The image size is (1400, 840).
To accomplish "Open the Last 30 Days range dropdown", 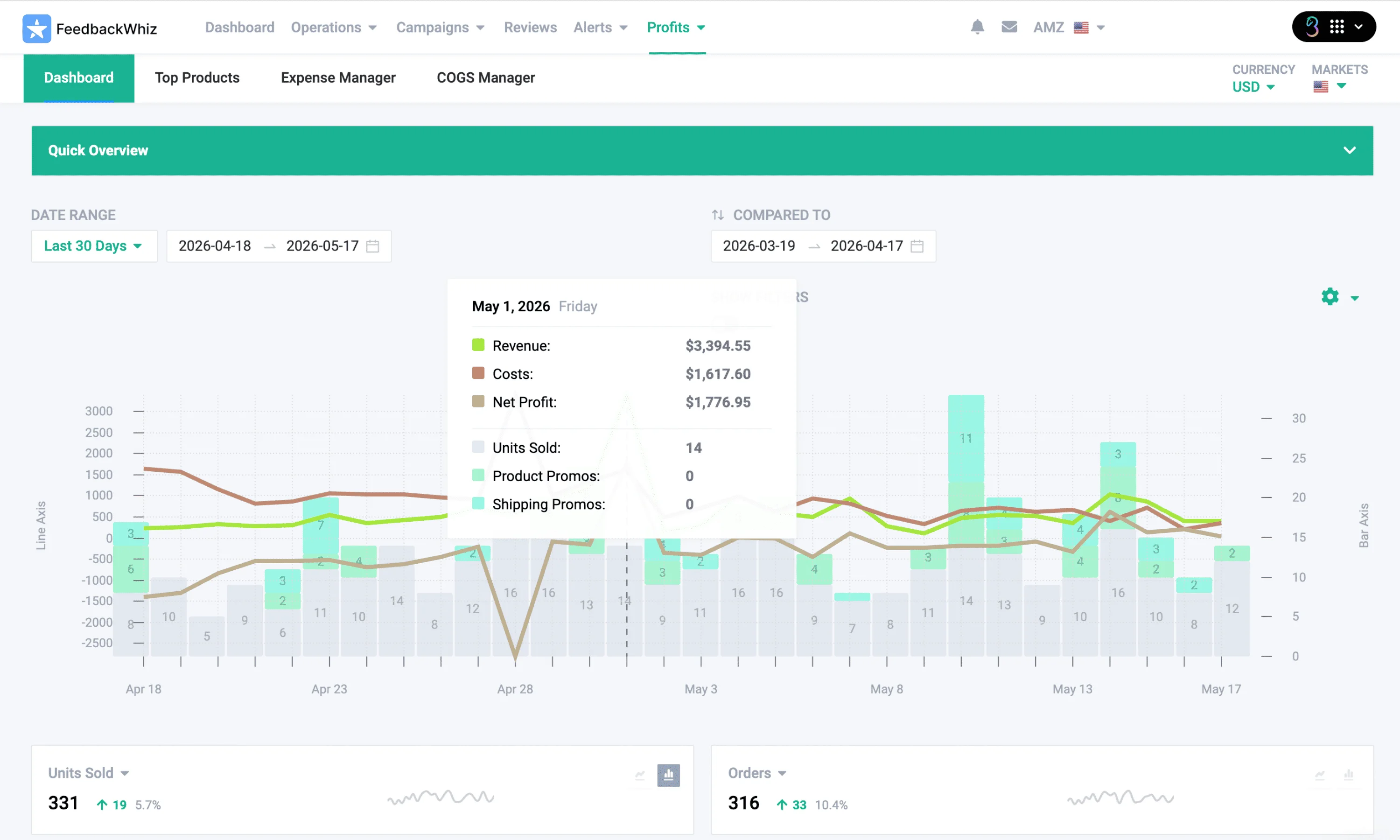I will [x=94, y=246].
